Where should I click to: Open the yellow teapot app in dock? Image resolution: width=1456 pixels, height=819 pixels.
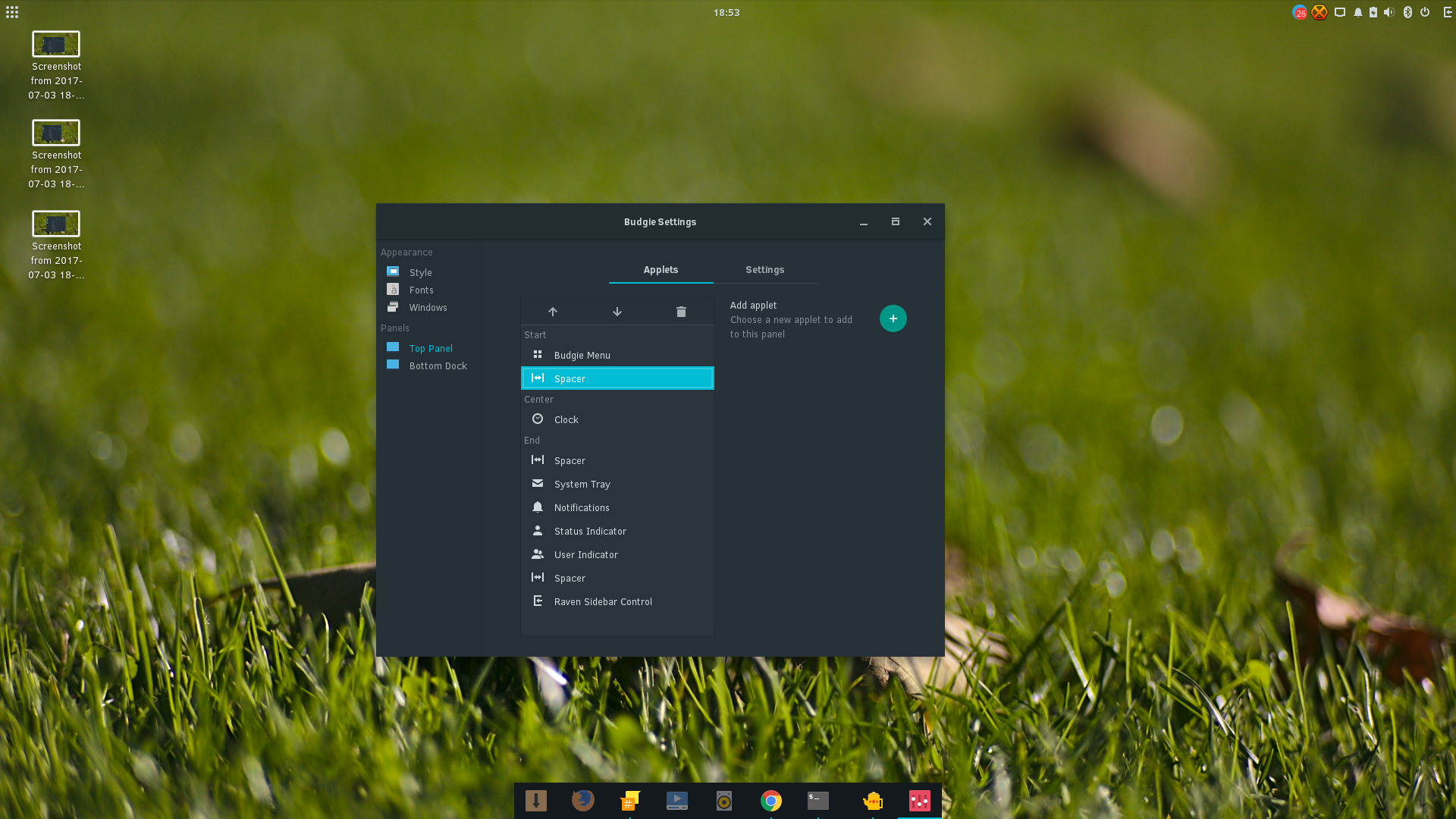click(x=873, y=800)
